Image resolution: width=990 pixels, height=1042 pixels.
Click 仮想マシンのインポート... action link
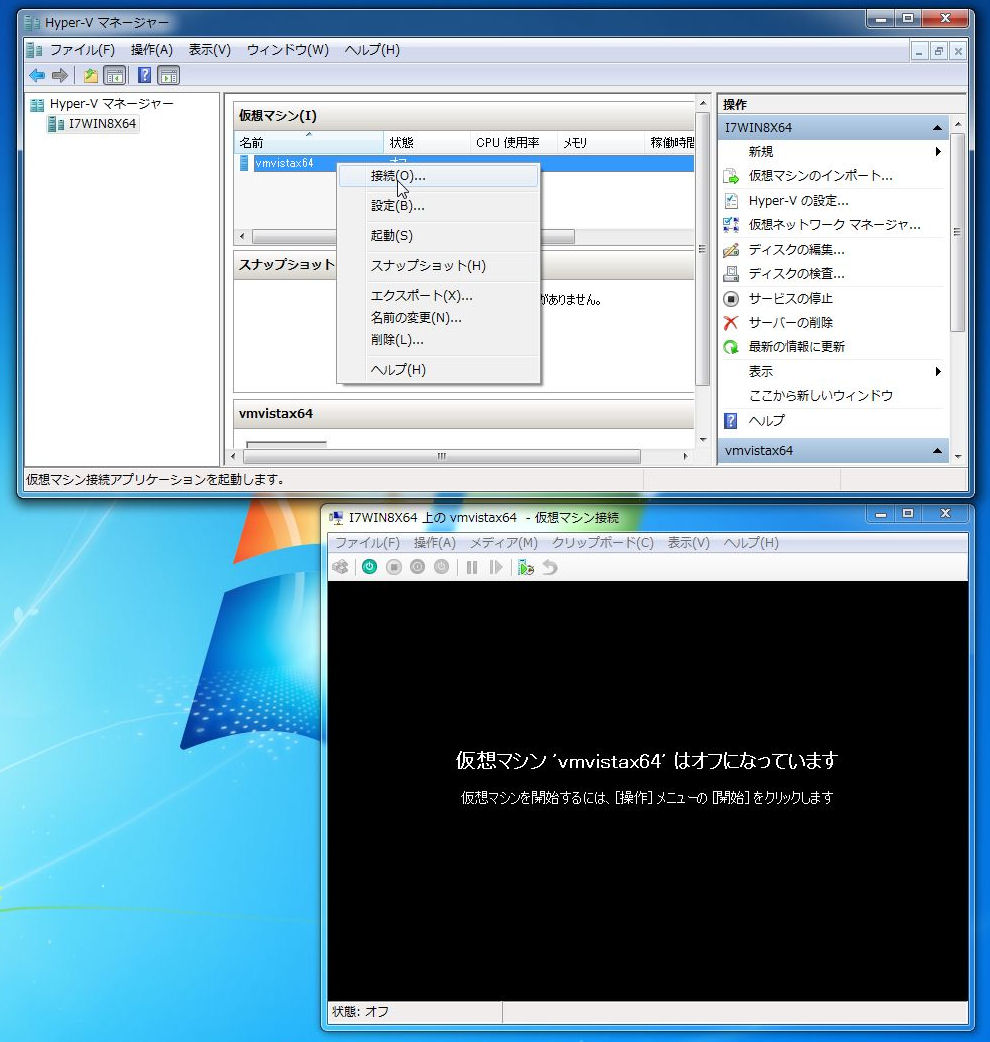click(821, 176)
